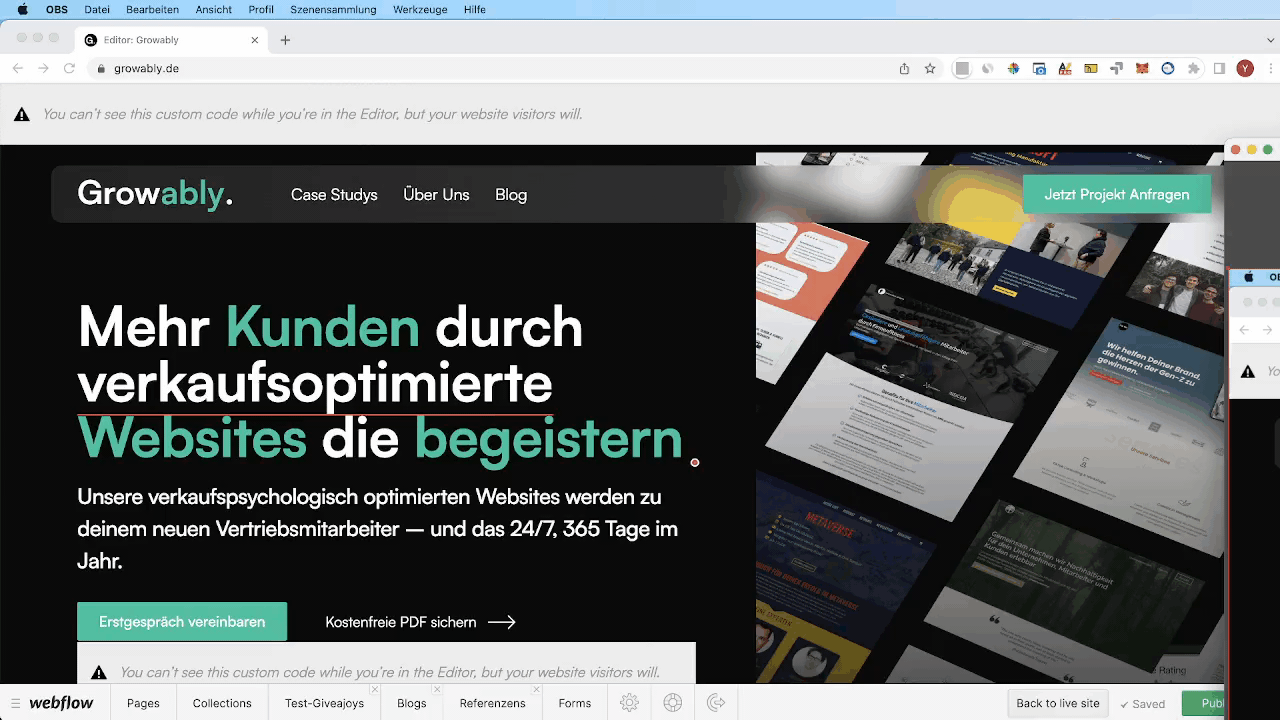Viewport: 1280px width, 720px height.
Task: Open a new browser tab
Action: pos(285,40)
